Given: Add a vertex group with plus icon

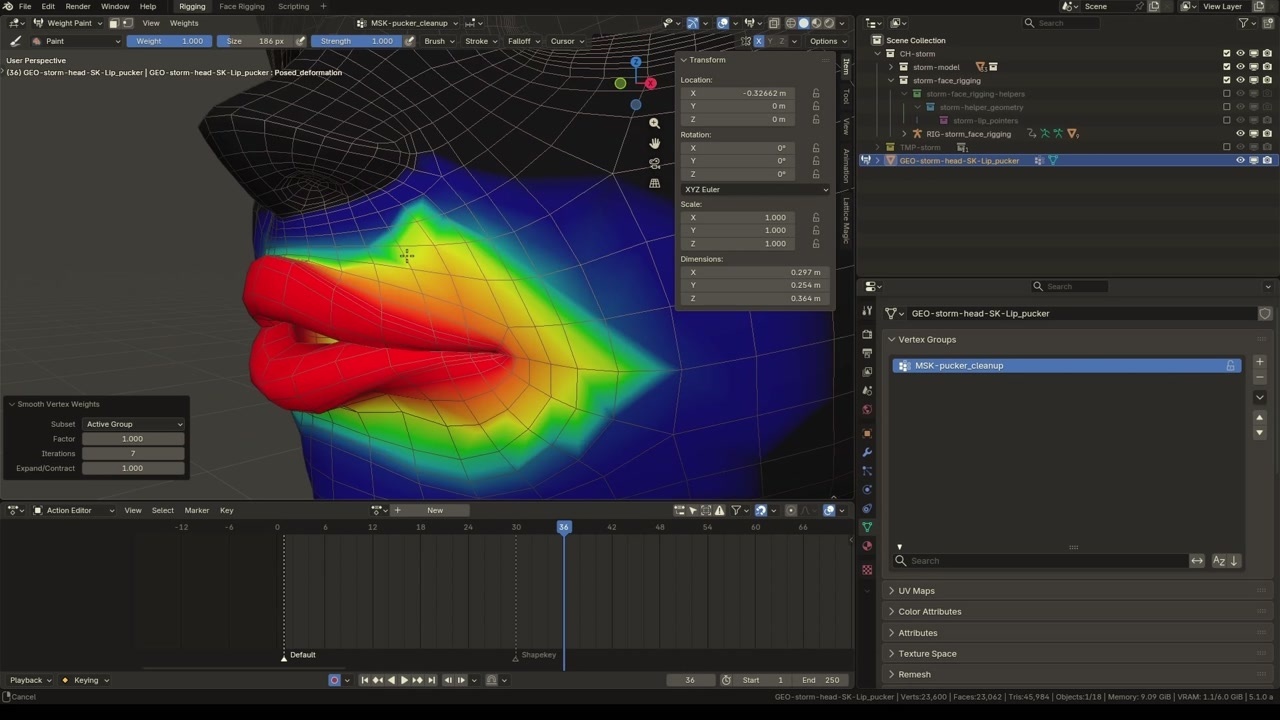Looking at the screenshot, I should (1259, 362).
